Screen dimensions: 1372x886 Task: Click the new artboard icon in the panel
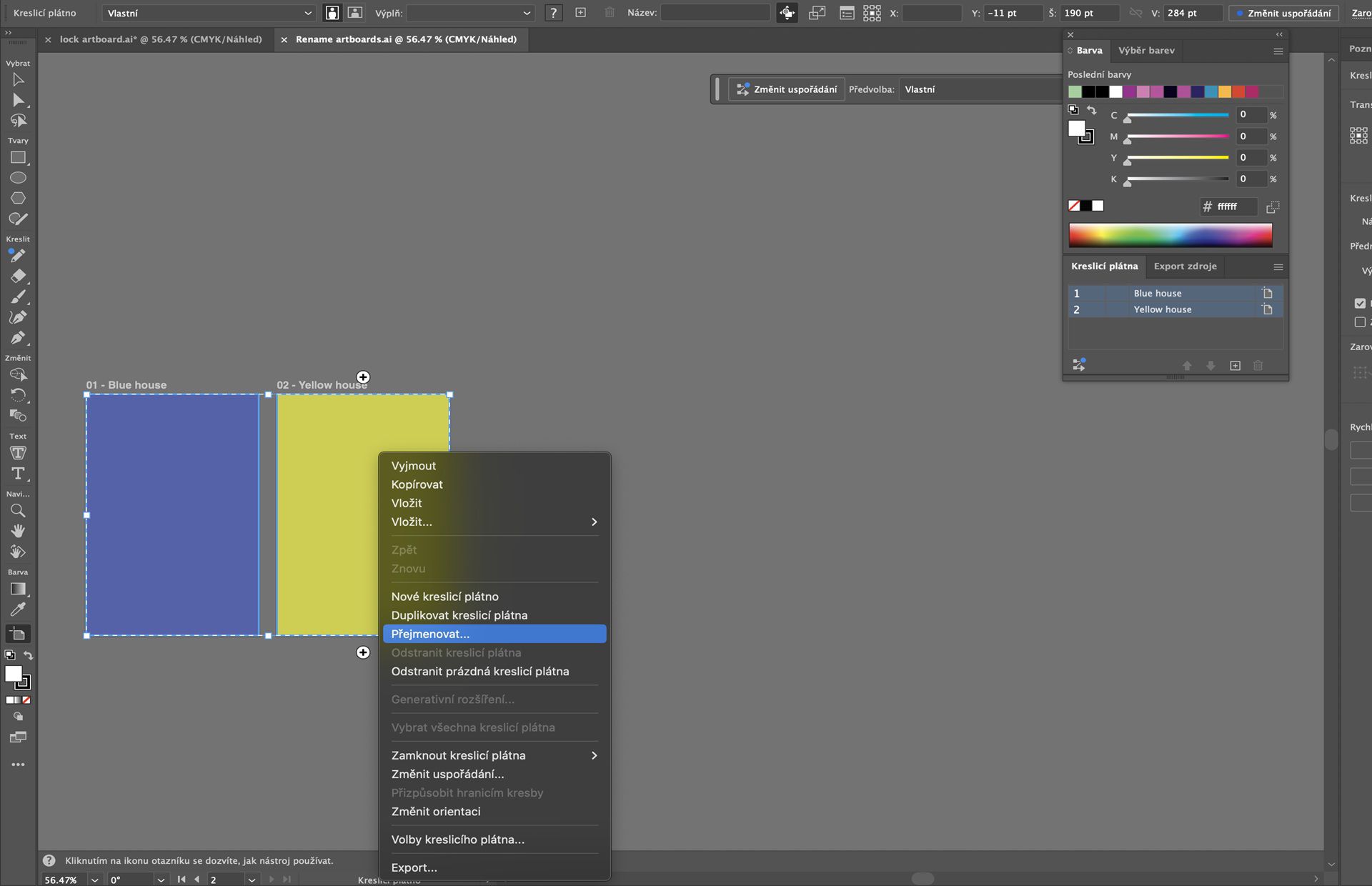(1235, 366)
